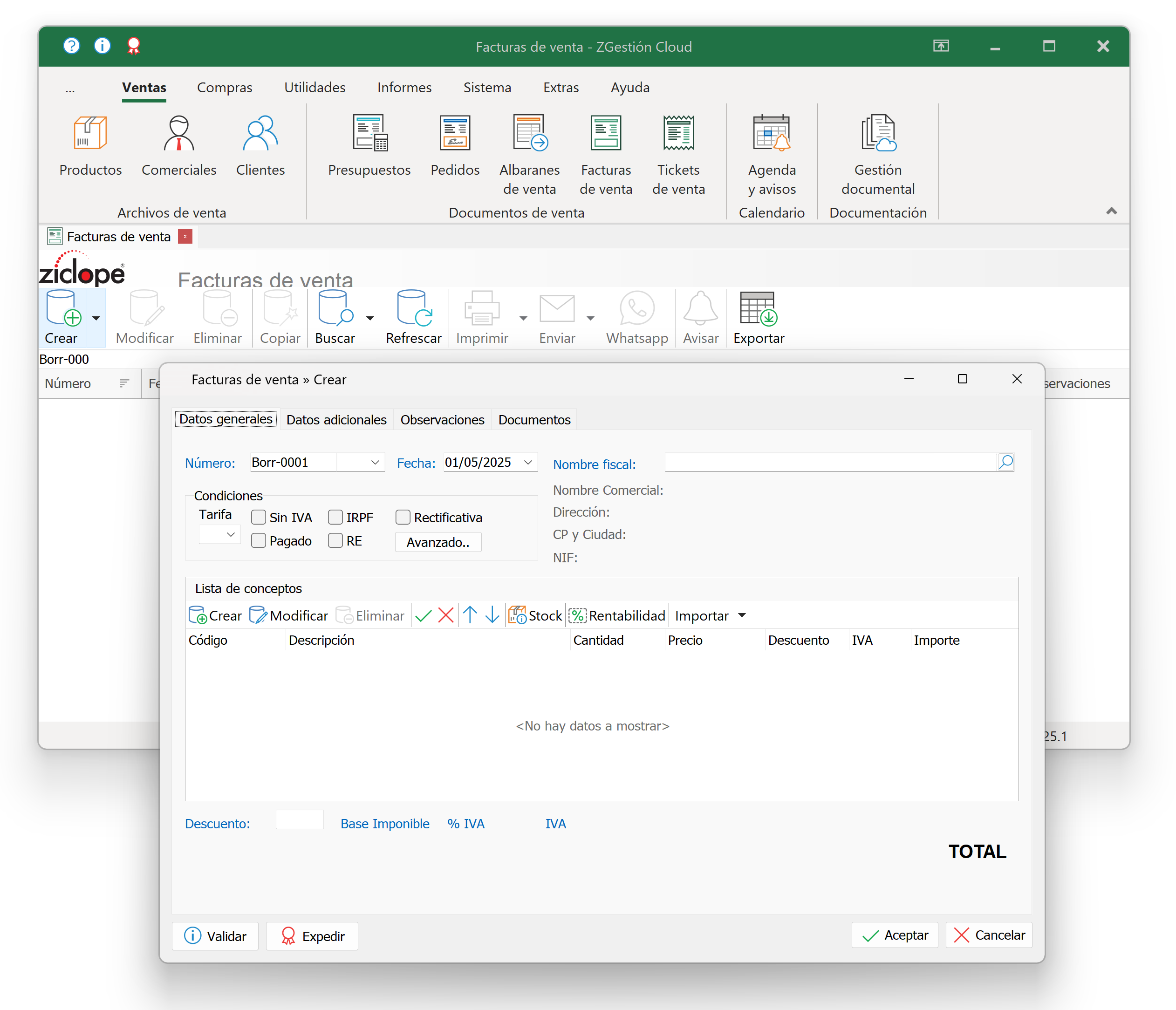
Task: Check the Pagado checkbox
Action: point(258,540)
